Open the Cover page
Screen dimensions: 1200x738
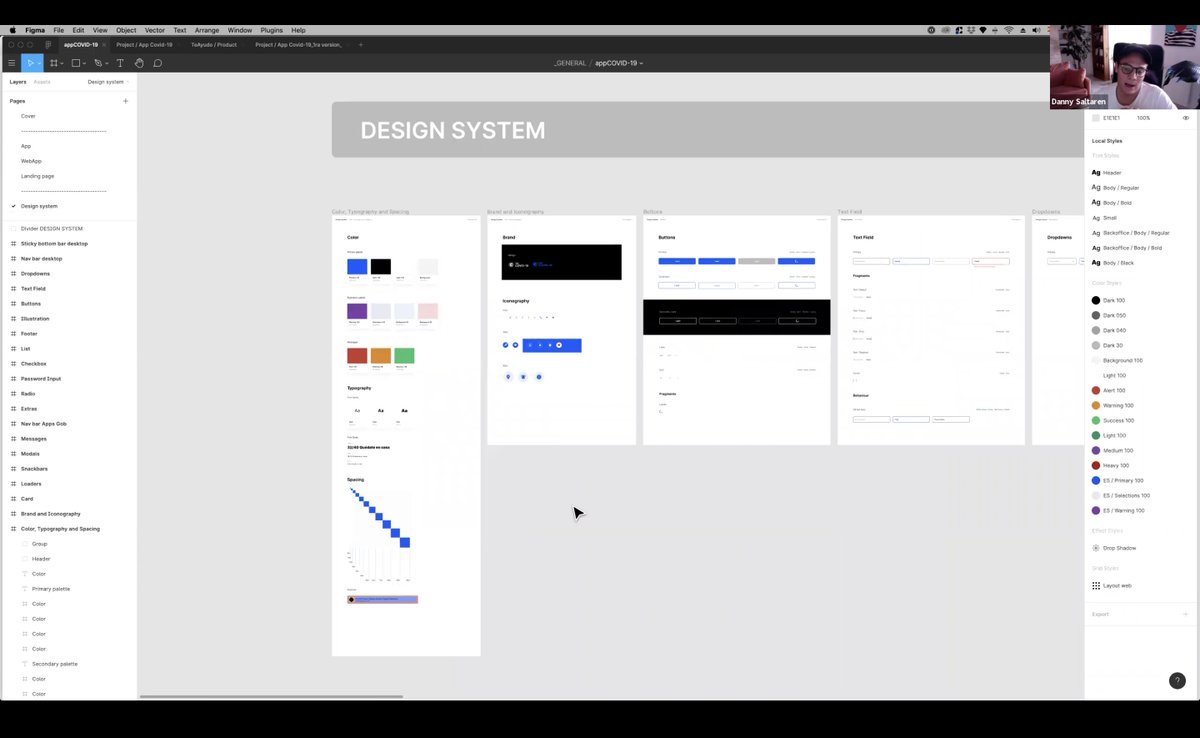click(x=28, y=116)
